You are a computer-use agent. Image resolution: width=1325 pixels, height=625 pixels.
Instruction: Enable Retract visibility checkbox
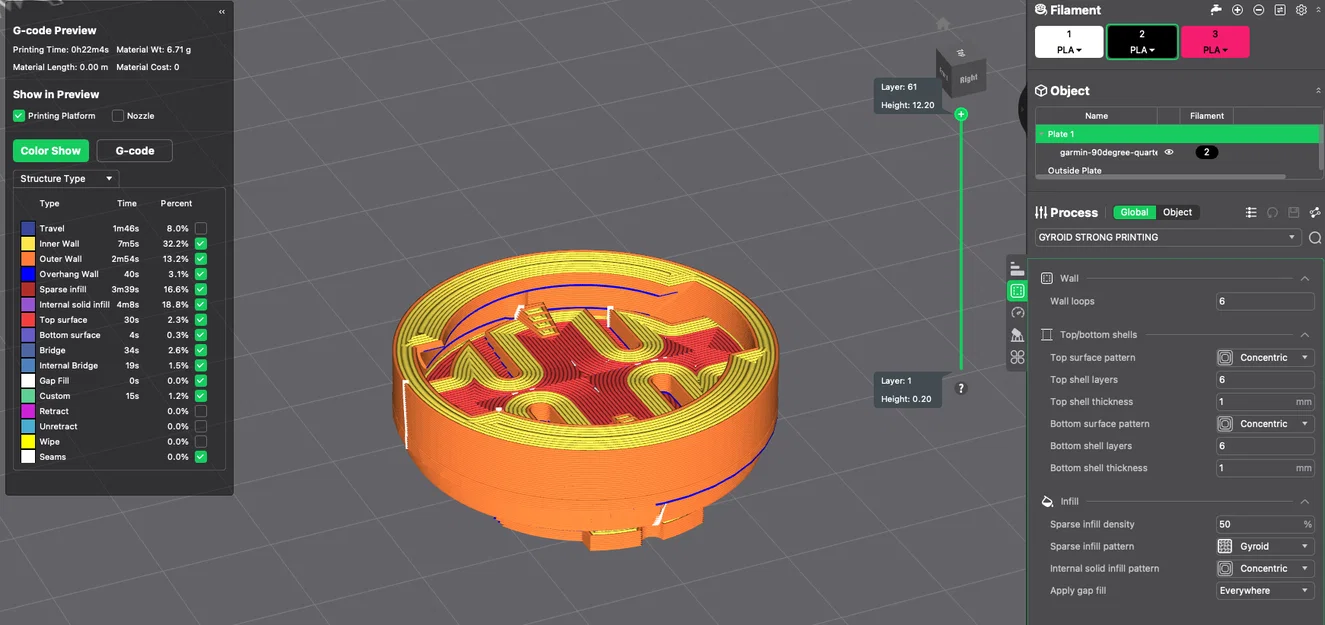tap(201, 411)
